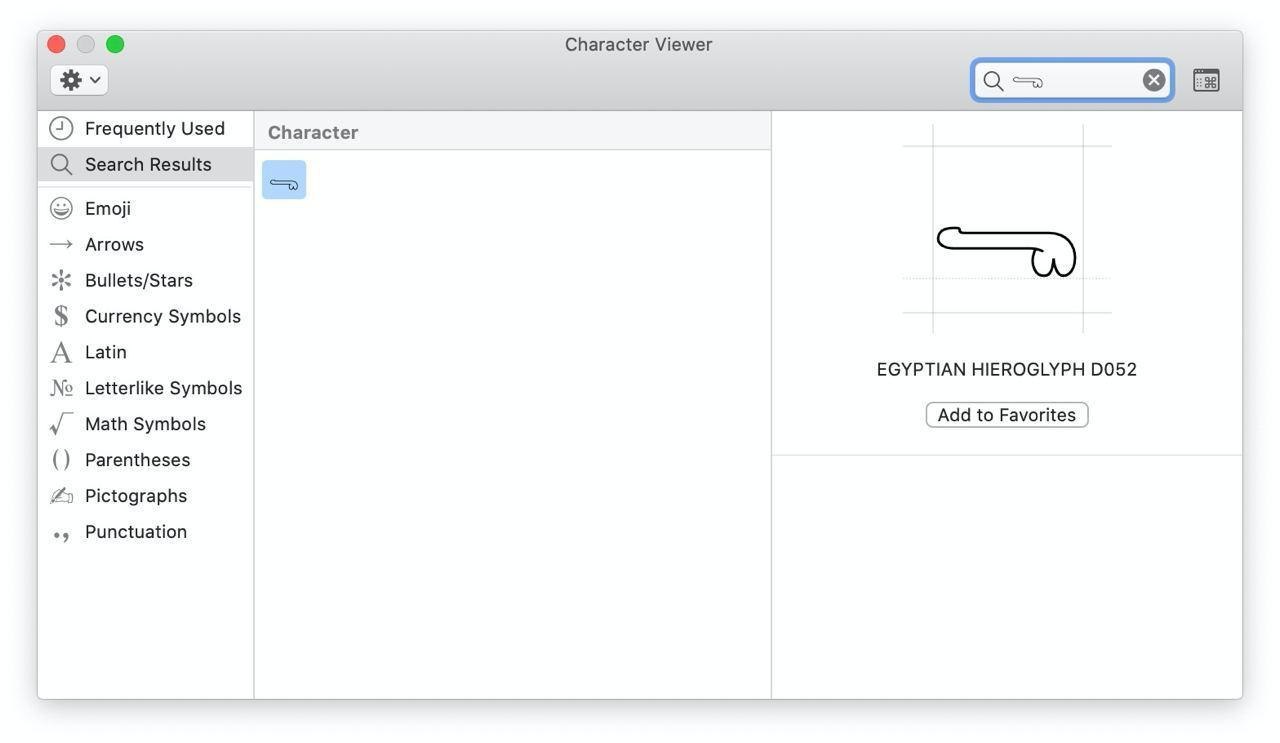Collapse the Character Viewer using the keyboard icon

pyautogui.click(x=1206, y=81)
